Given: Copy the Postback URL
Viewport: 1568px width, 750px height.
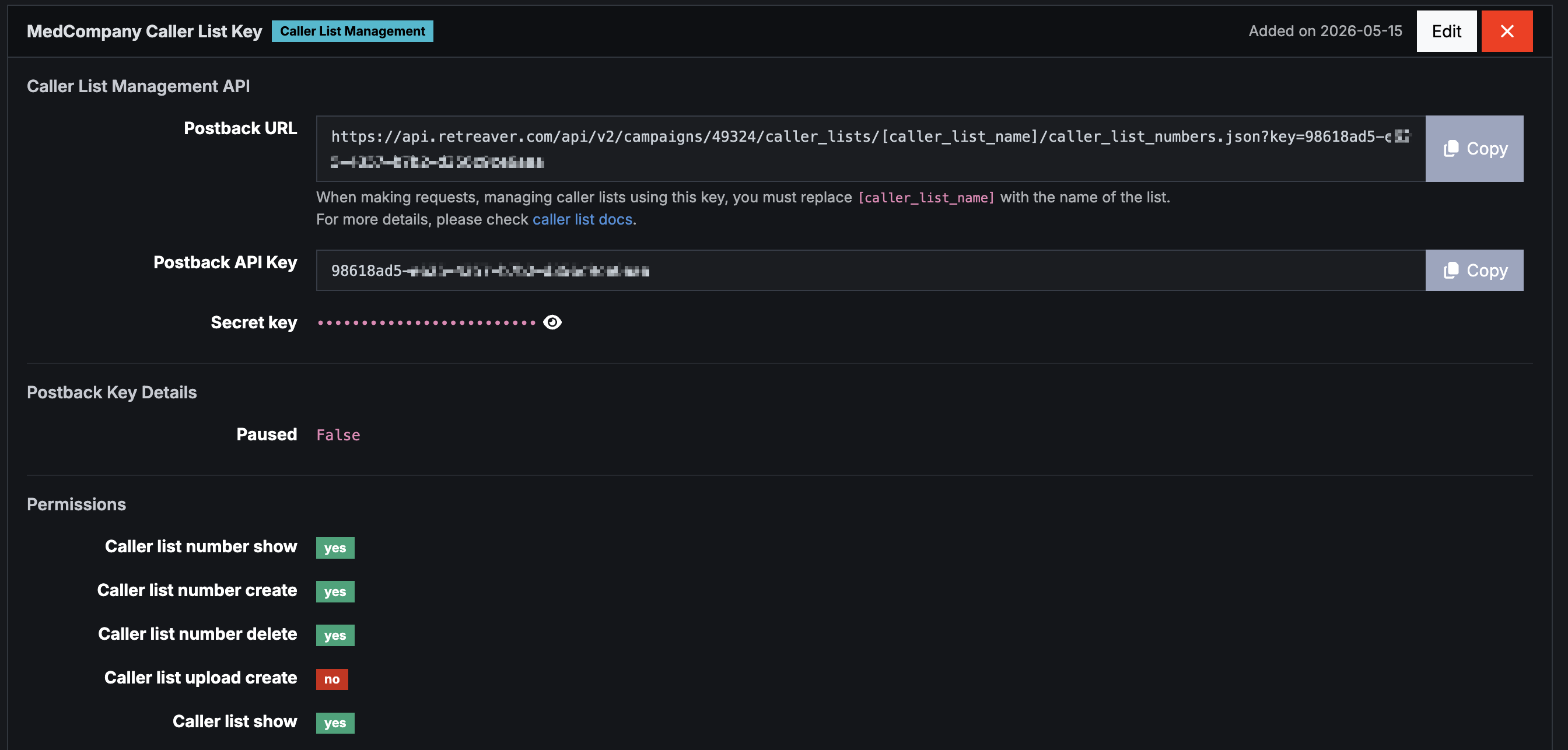Looking at the screenshot, I should [x=1473, y=149].
